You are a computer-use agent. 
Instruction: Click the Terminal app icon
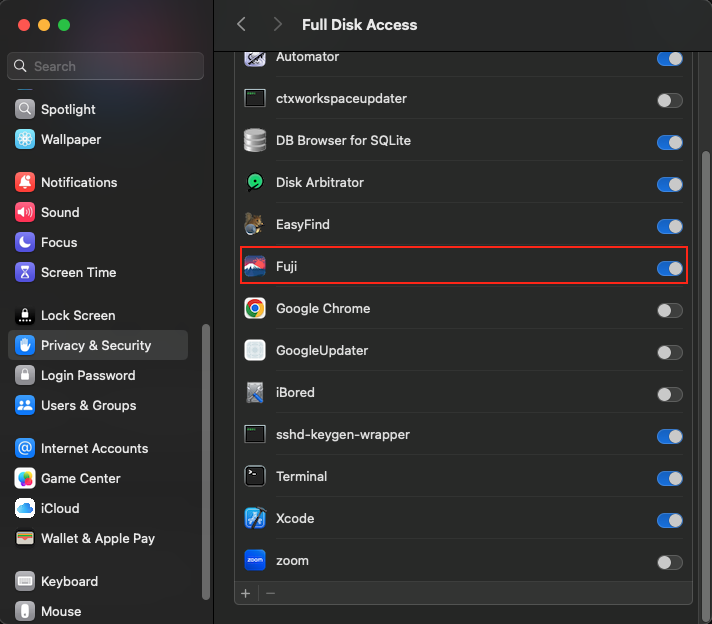[255, 477]
